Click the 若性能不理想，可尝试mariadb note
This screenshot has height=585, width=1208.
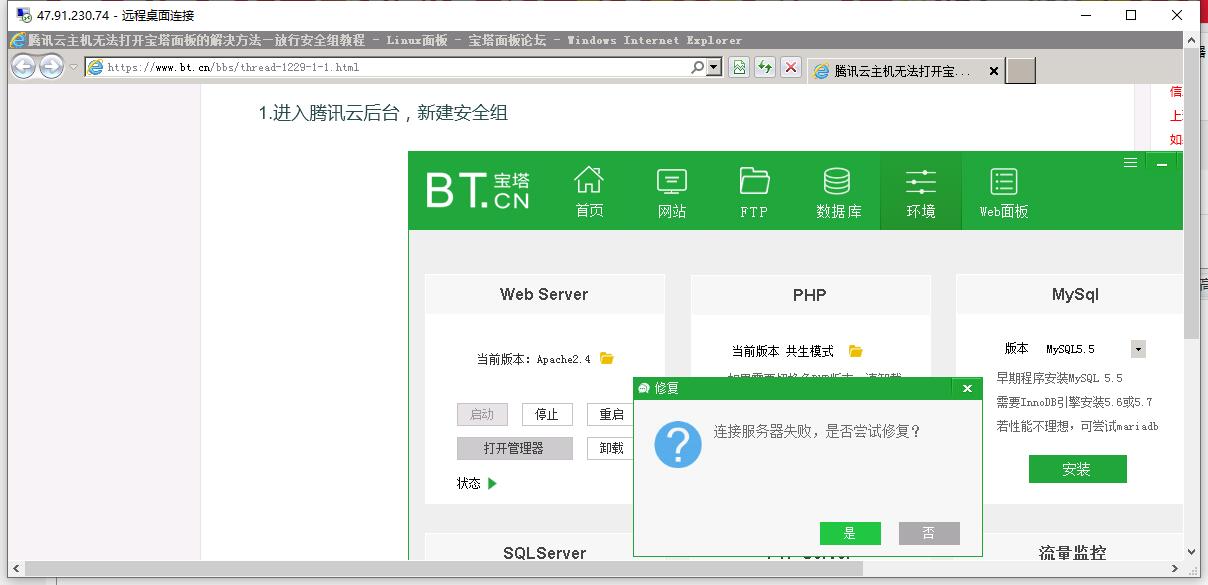1077,426
